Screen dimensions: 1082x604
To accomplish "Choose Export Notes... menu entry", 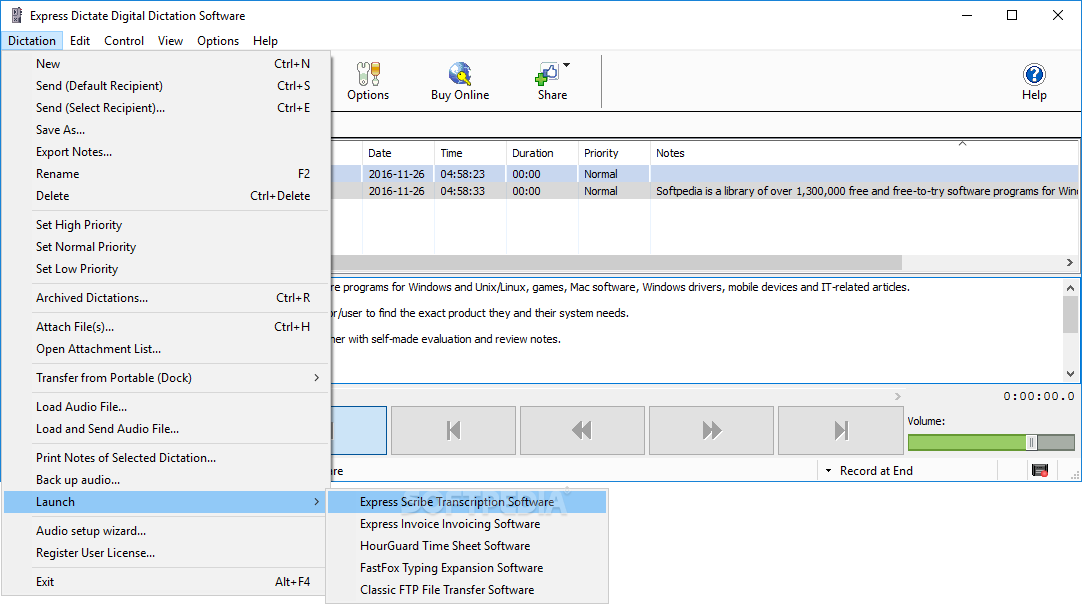I will point(166,152).
